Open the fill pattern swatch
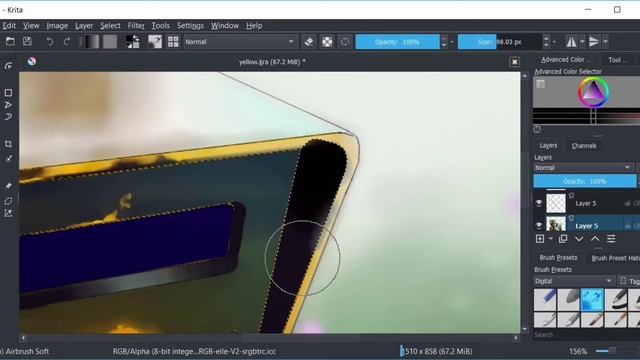Image resolution: width=640 pixels, height=360 pixels. pos(110,42)
